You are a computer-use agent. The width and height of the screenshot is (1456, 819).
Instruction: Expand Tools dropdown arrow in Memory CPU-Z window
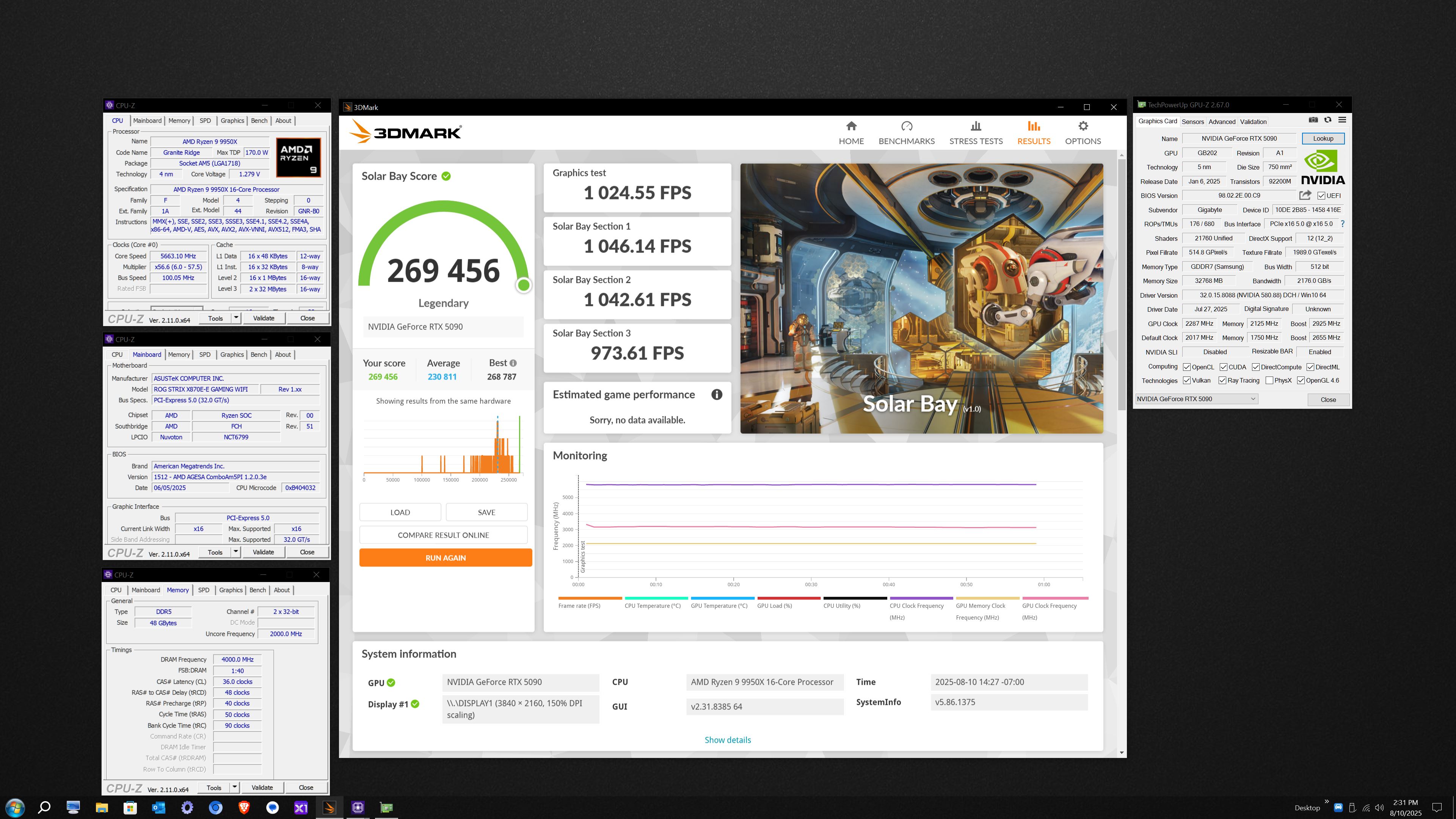point(235,787)
